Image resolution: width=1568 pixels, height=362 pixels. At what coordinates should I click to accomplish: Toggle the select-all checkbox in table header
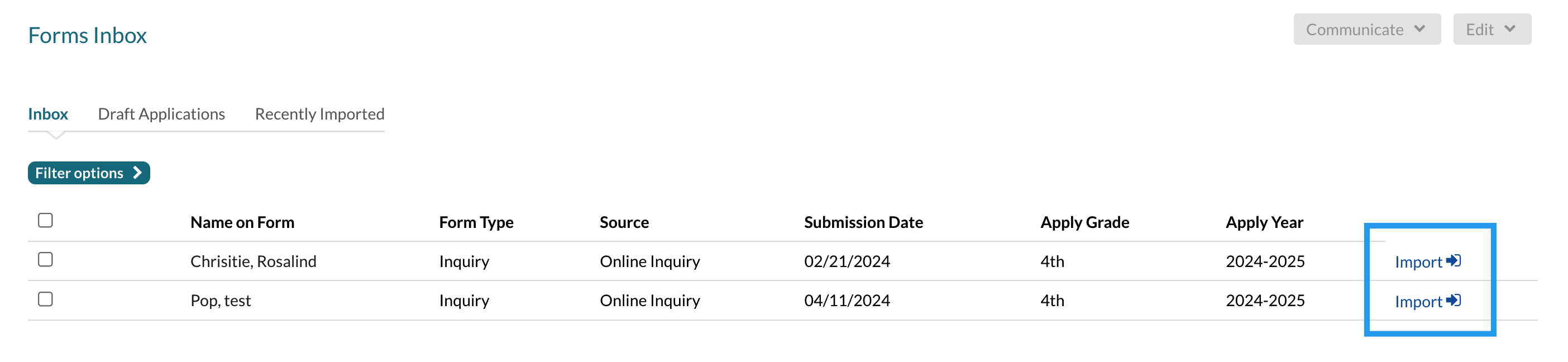[x=46, y=220]
